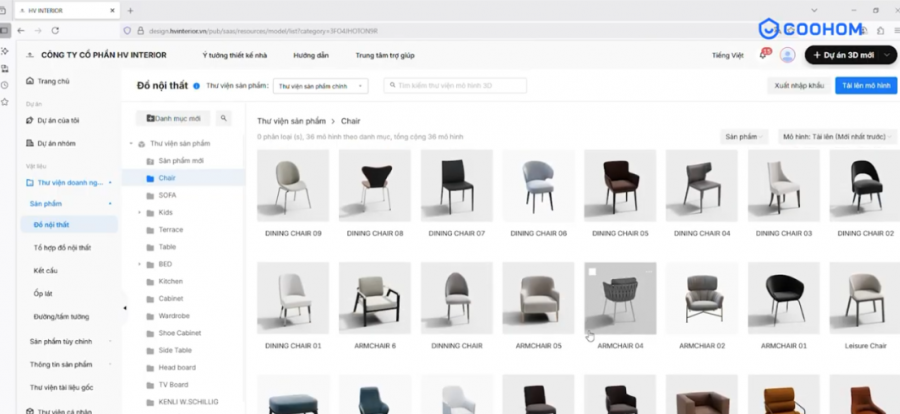Open the Mô hình sort order dropdown
Screen dimensions: 900x414
pyautogui.click(x=837, y=137)
